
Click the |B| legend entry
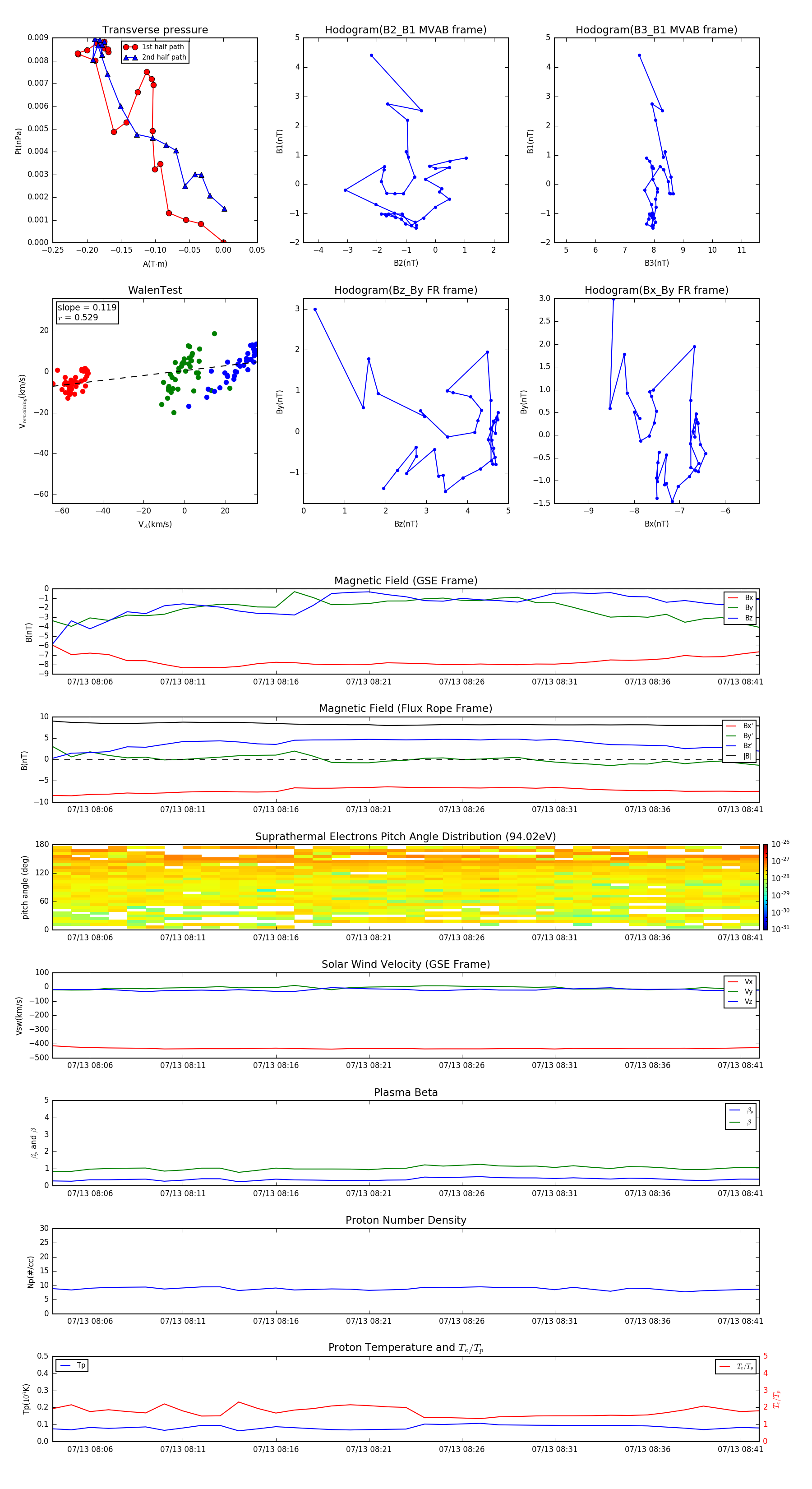[740, 756]
